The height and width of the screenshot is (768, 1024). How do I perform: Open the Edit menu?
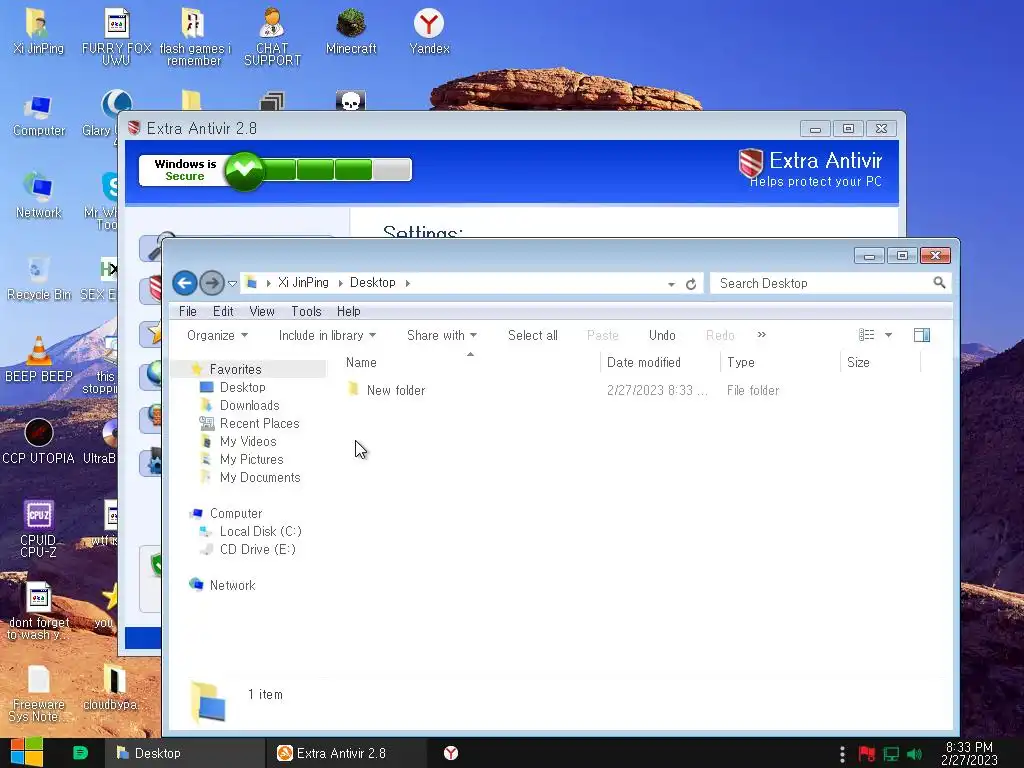[223, 312]
